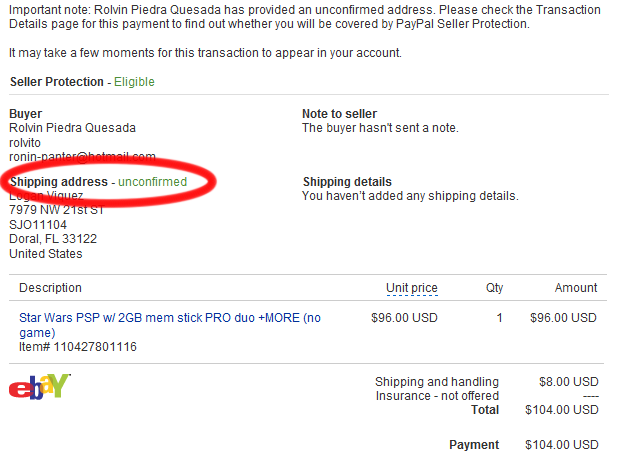Click the Seller Protection label
Image resolution: width=638 pixels, height=454 pixels.
[x=57, y=82]
